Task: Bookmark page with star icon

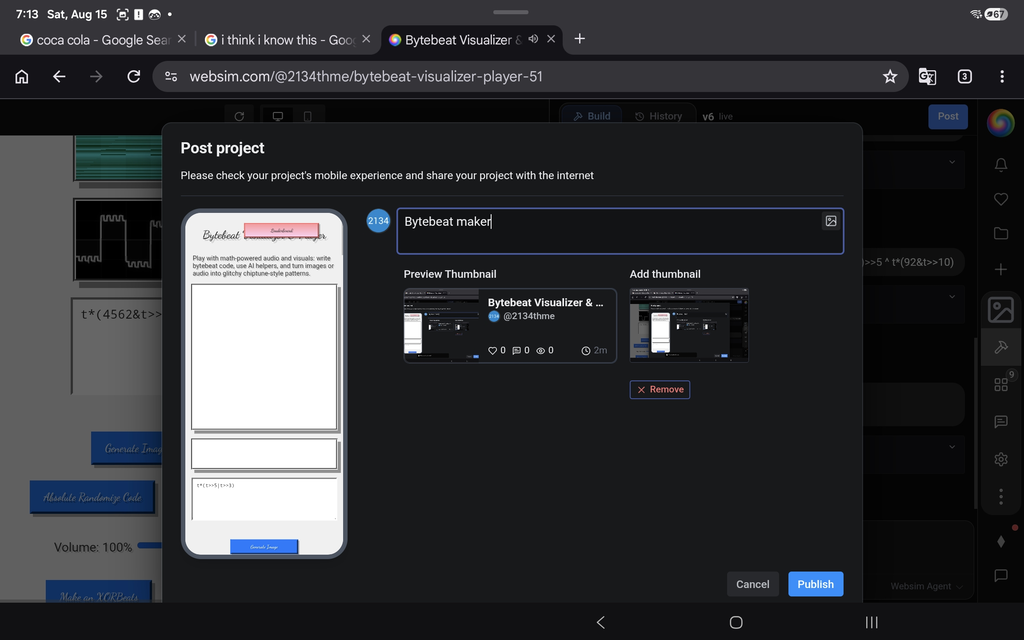Action: [889, 76]
